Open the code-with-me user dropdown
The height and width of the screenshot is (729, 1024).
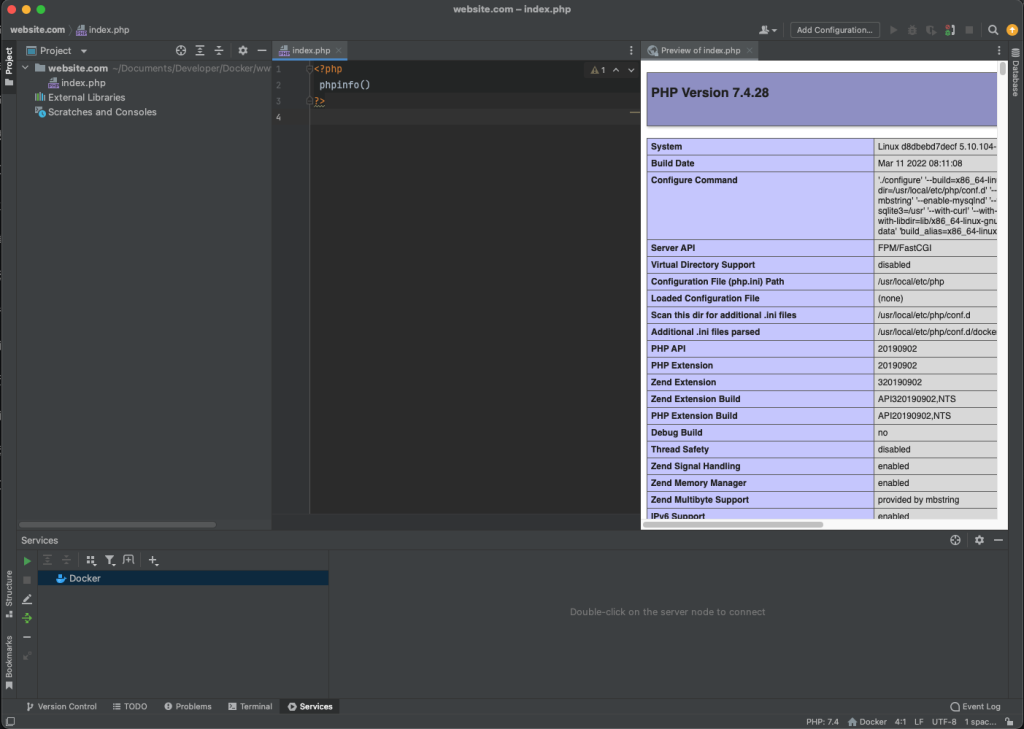(768, 30)
